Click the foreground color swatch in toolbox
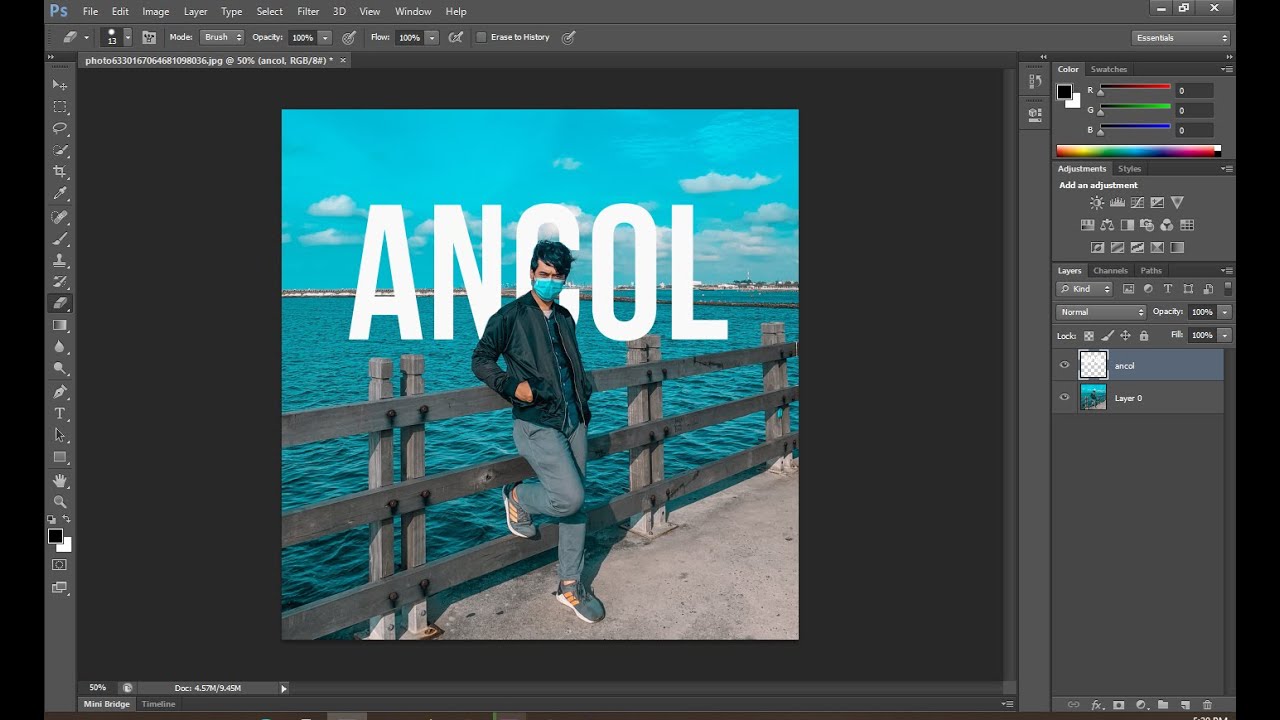Viewport: 1280px width, 720px height. [56, 537]
